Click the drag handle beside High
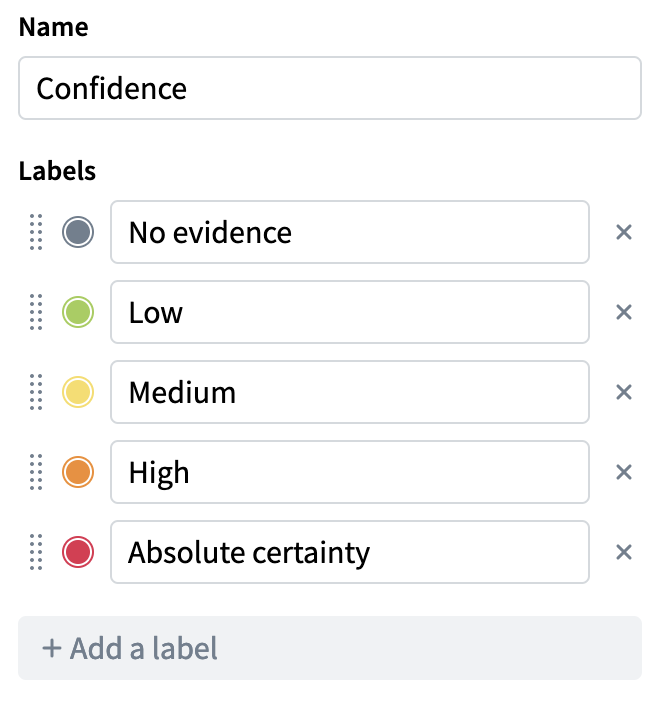664x704 pixels. pyautogui.click(x=36, y=472)
